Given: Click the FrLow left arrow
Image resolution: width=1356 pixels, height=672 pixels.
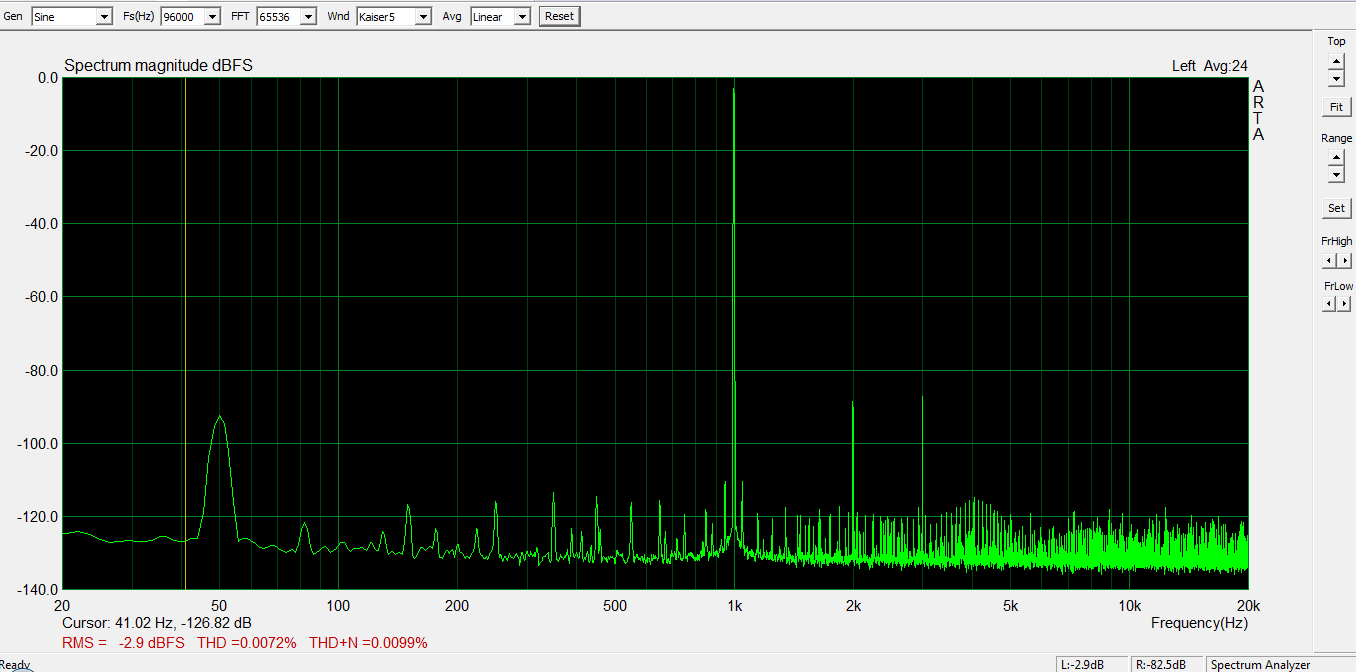Looking at the screenshot, I should pos(1329,304).
